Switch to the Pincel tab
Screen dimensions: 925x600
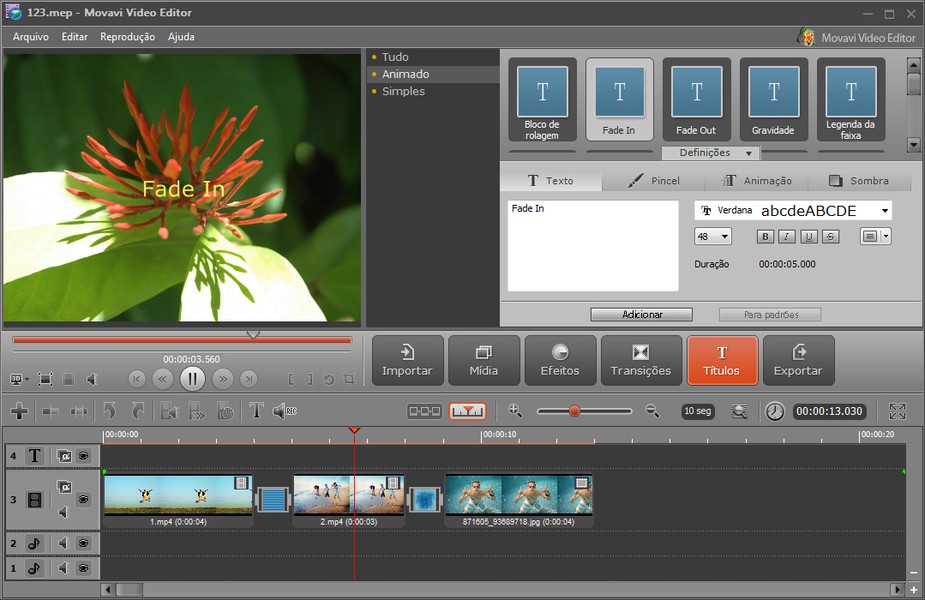[x=654, y=181]
